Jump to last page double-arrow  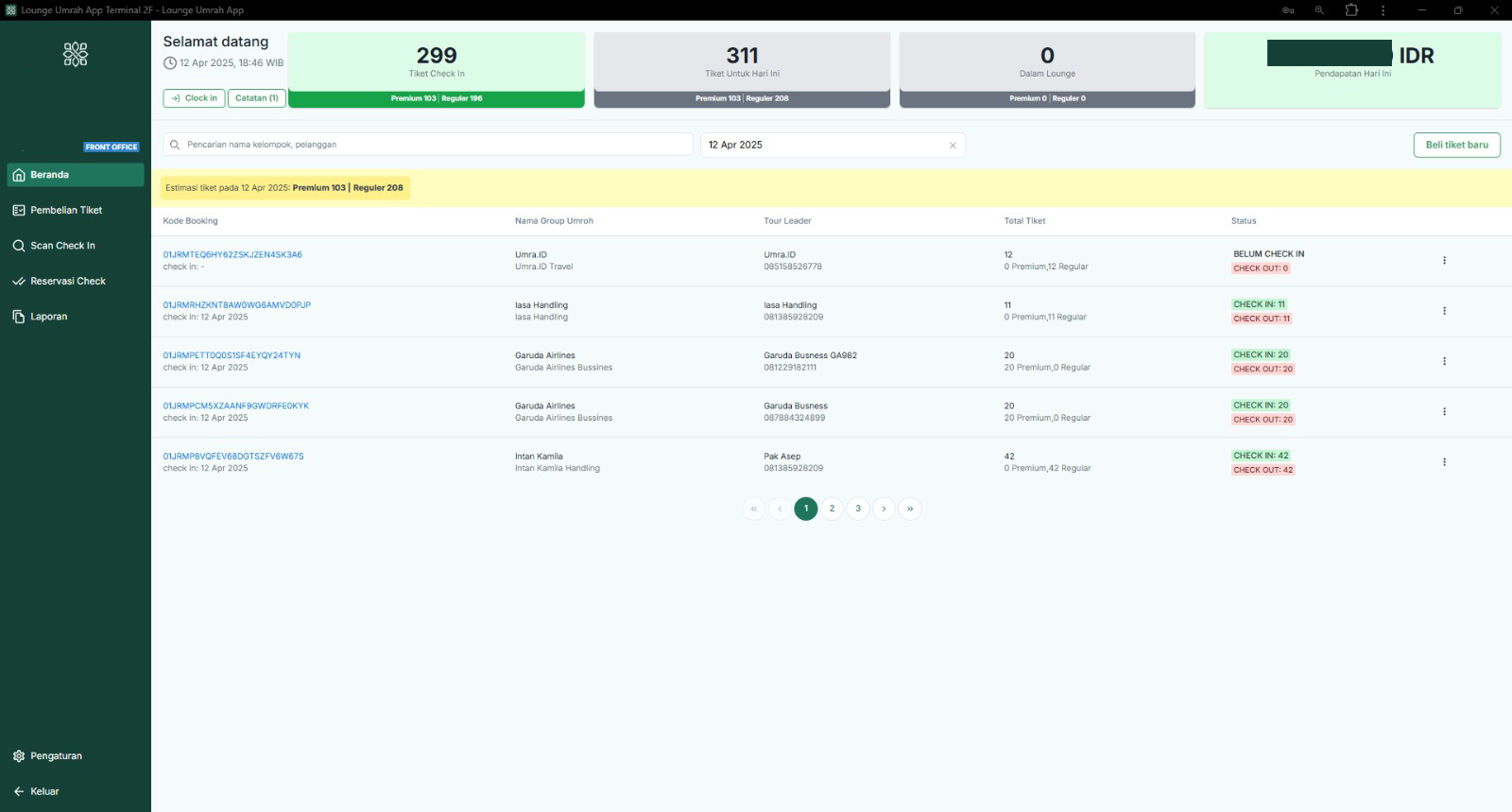pyautogui.click(x=910, y=509)
